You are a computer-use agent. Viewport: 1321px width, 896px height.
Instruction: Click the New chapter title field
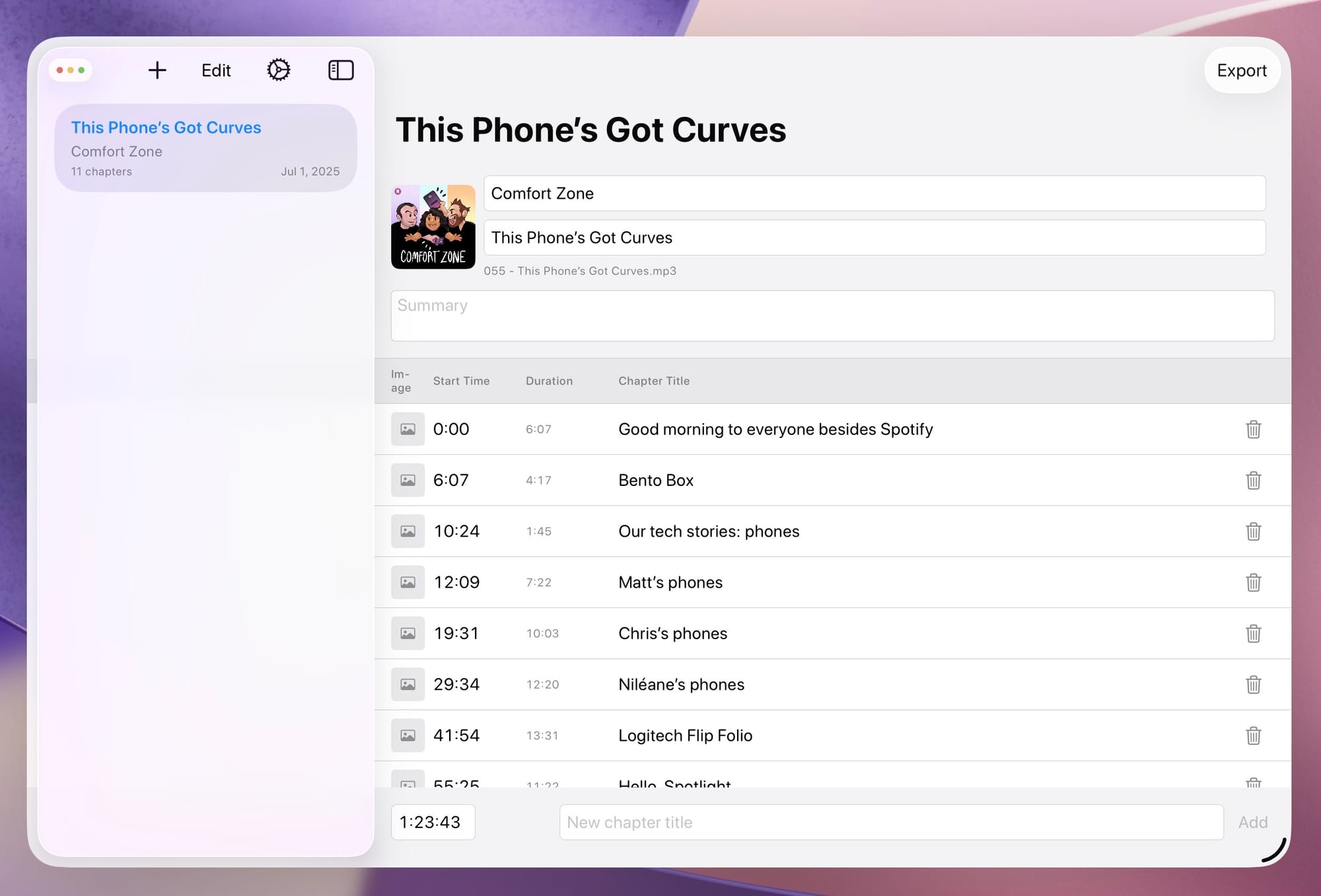[x=891, y=822]
